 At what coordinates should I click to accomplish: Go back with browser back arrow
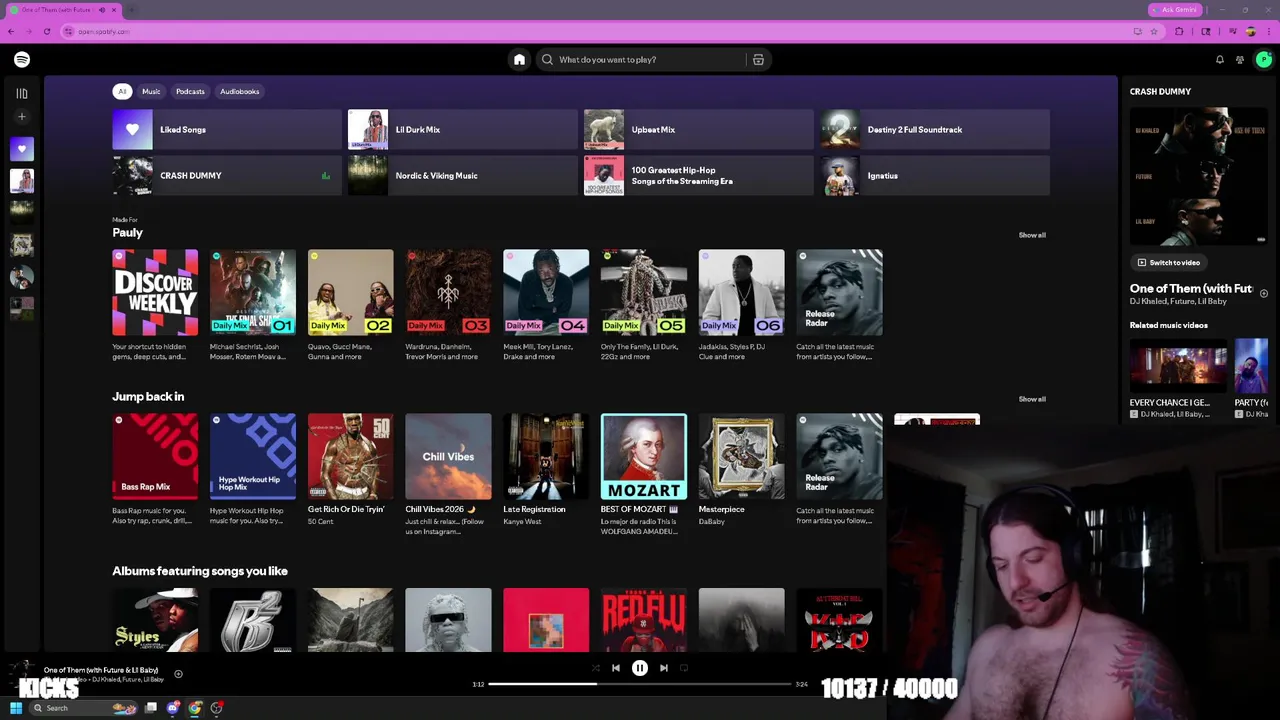[10, 31]
